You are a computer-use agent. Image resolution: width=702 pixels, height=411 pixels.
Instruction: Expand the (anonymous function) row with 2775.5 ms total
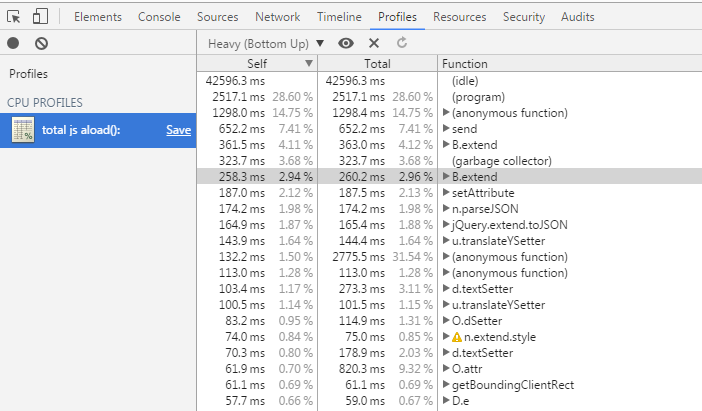446,257
